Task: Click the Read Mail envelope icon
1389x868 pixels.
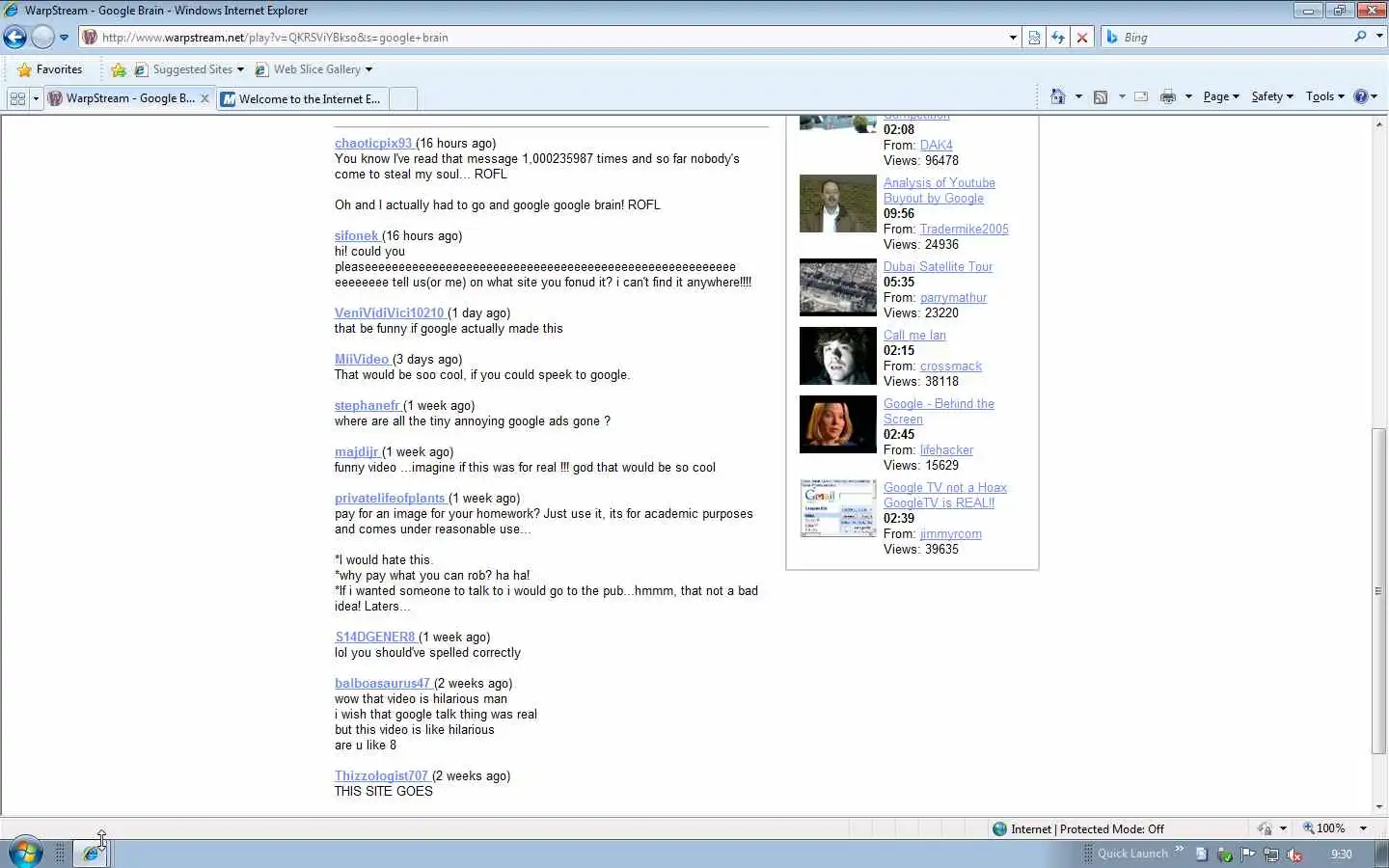Action: coord(1141,96)
